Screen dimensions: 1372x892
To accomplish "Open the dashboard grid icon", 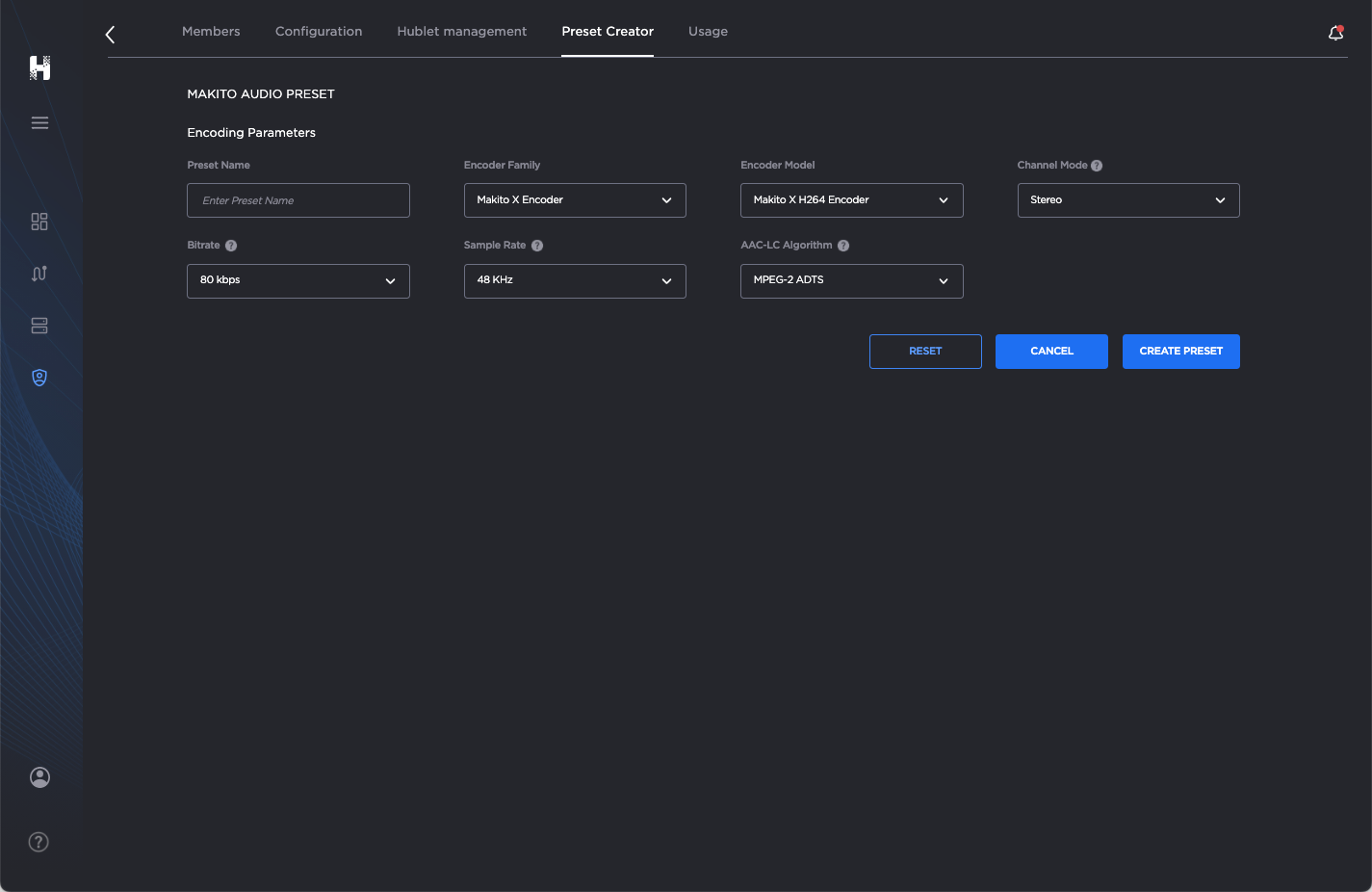I will [x=39, y=222].
